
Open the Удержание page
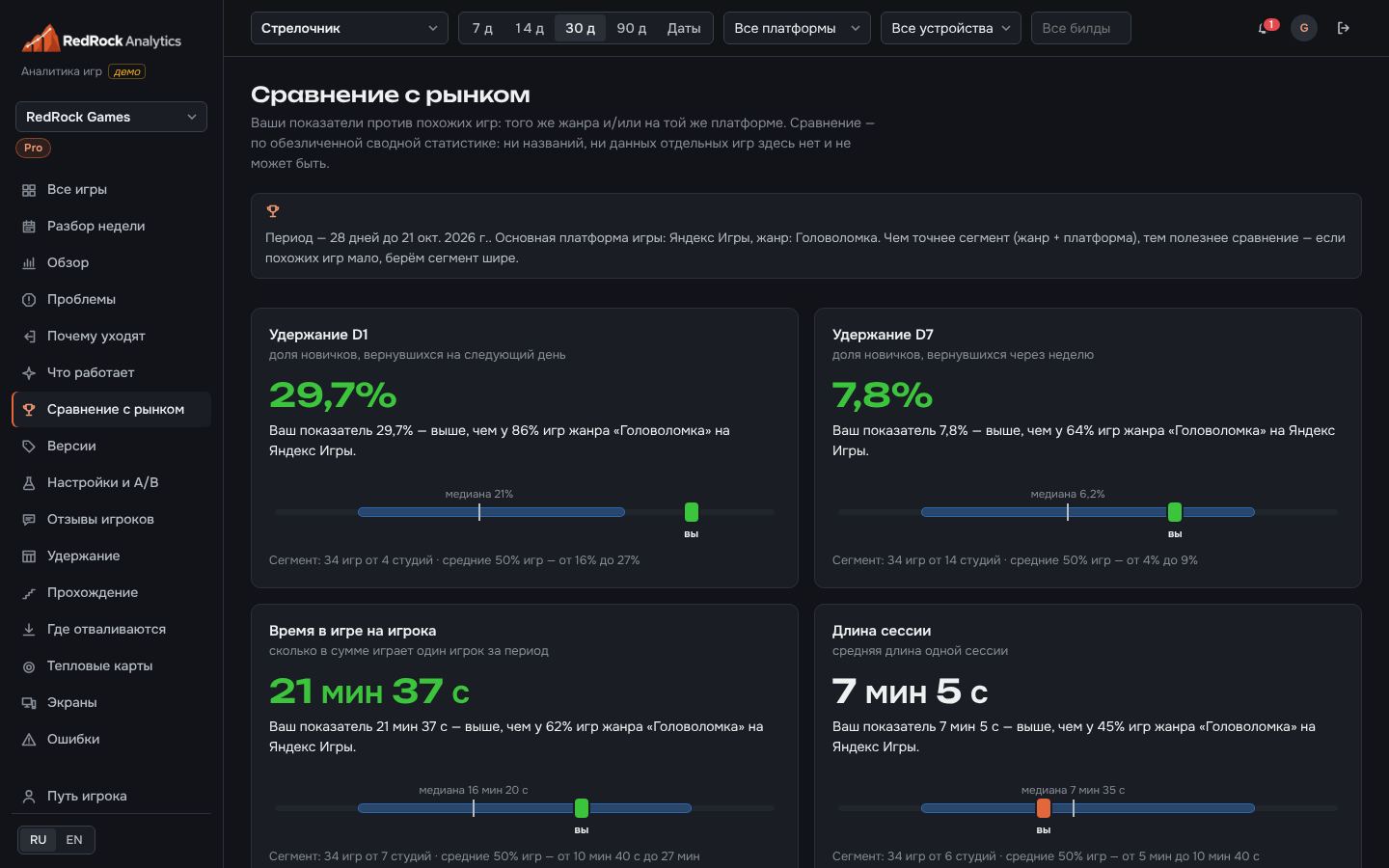111,556
